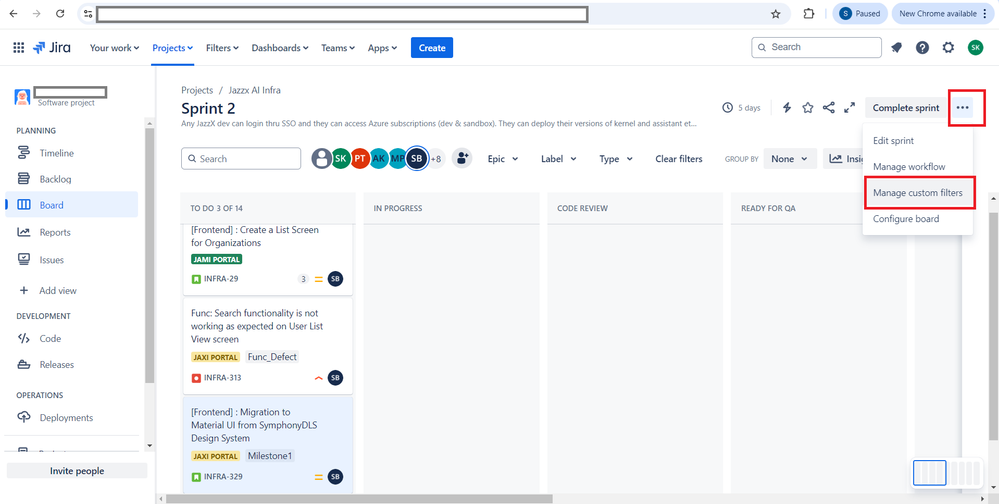Open Reports in sidebar
This screenshot has height=504, width=999.
point(71,233)
